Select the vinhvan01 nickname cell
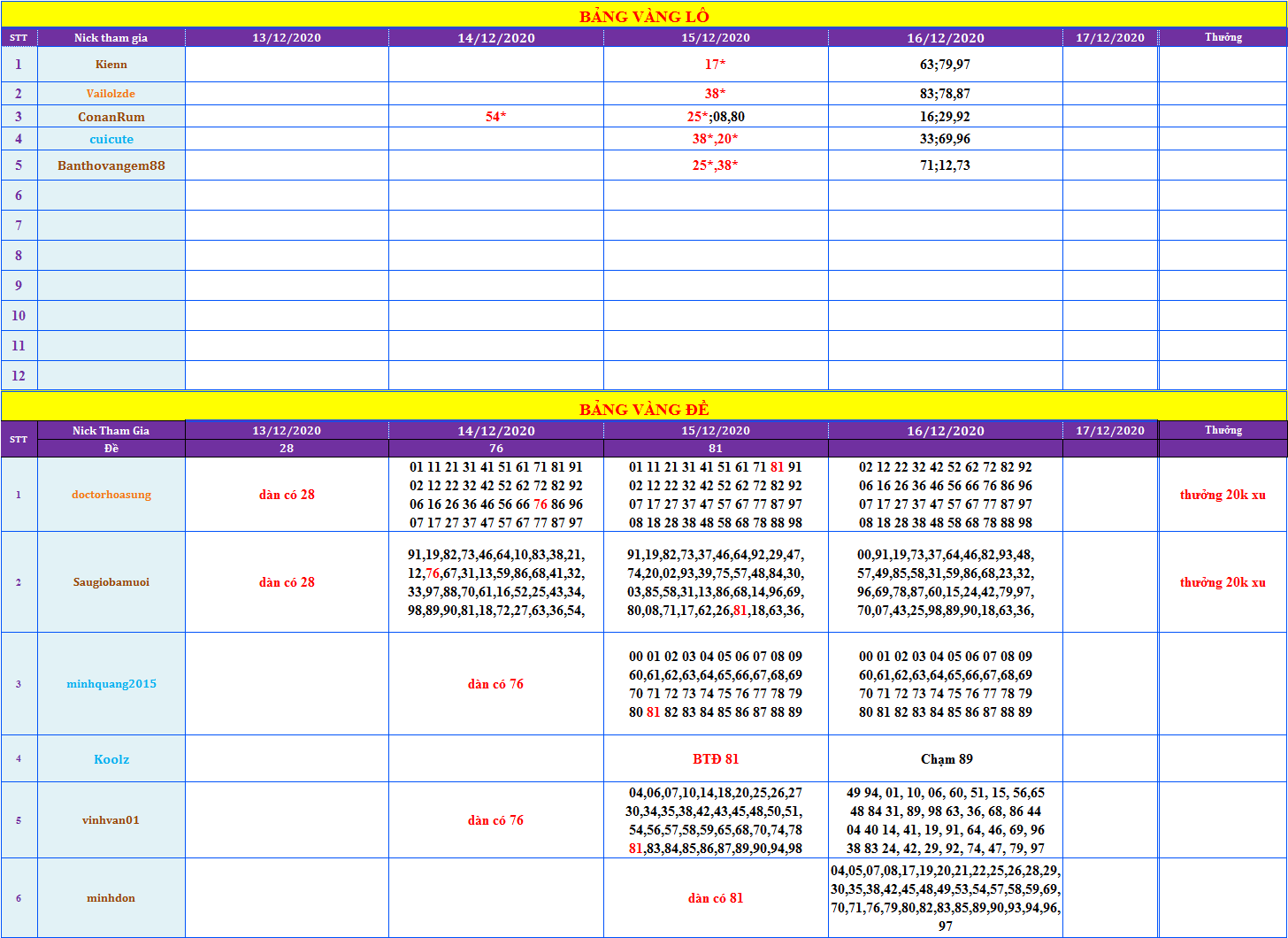The width and height of the screenshot is (1288, 938). tap(111, 820)
